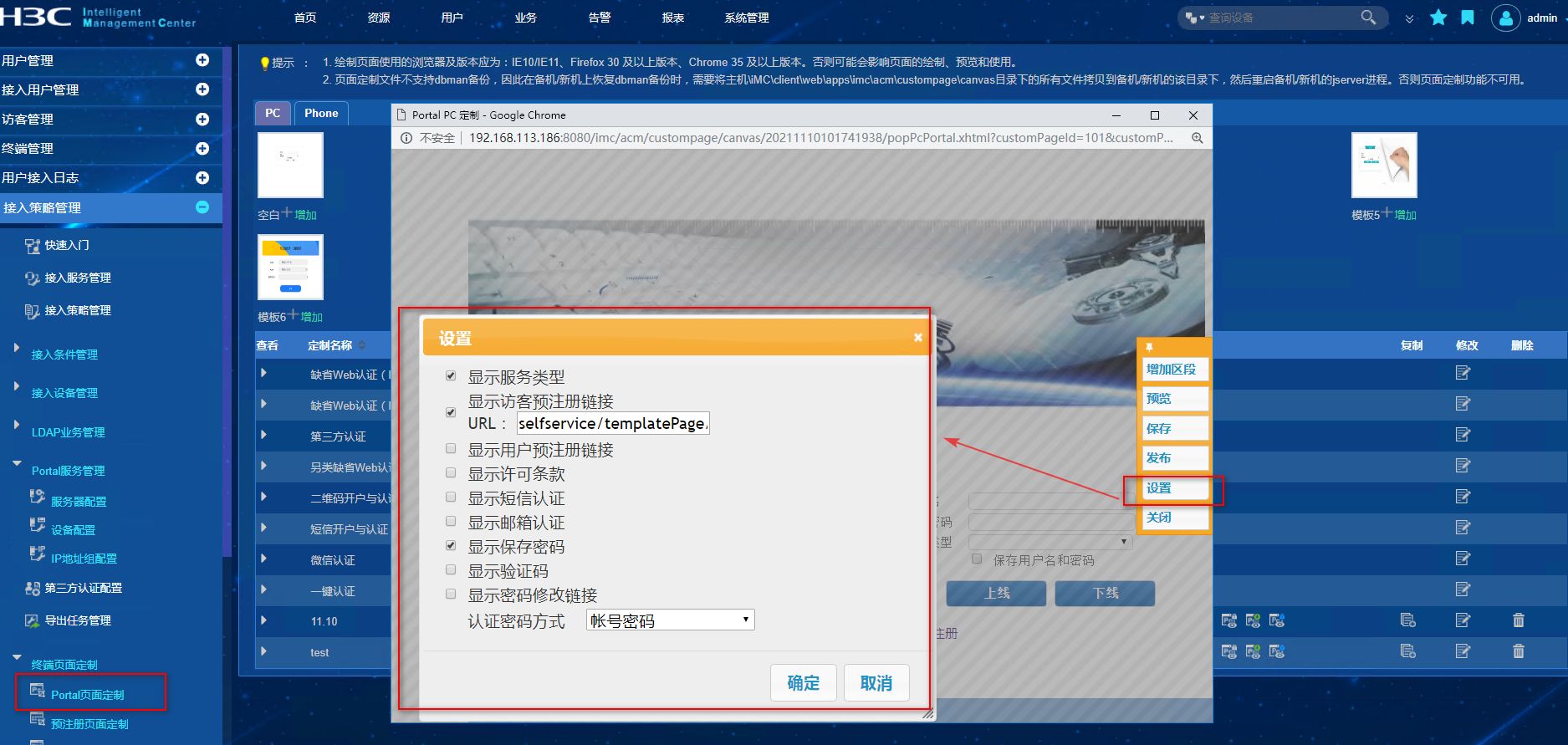This screenshot has height=745, width=1568.
Task: Uncheck the 显示保存密码 checkbox
Action: (x=451, y=546)
